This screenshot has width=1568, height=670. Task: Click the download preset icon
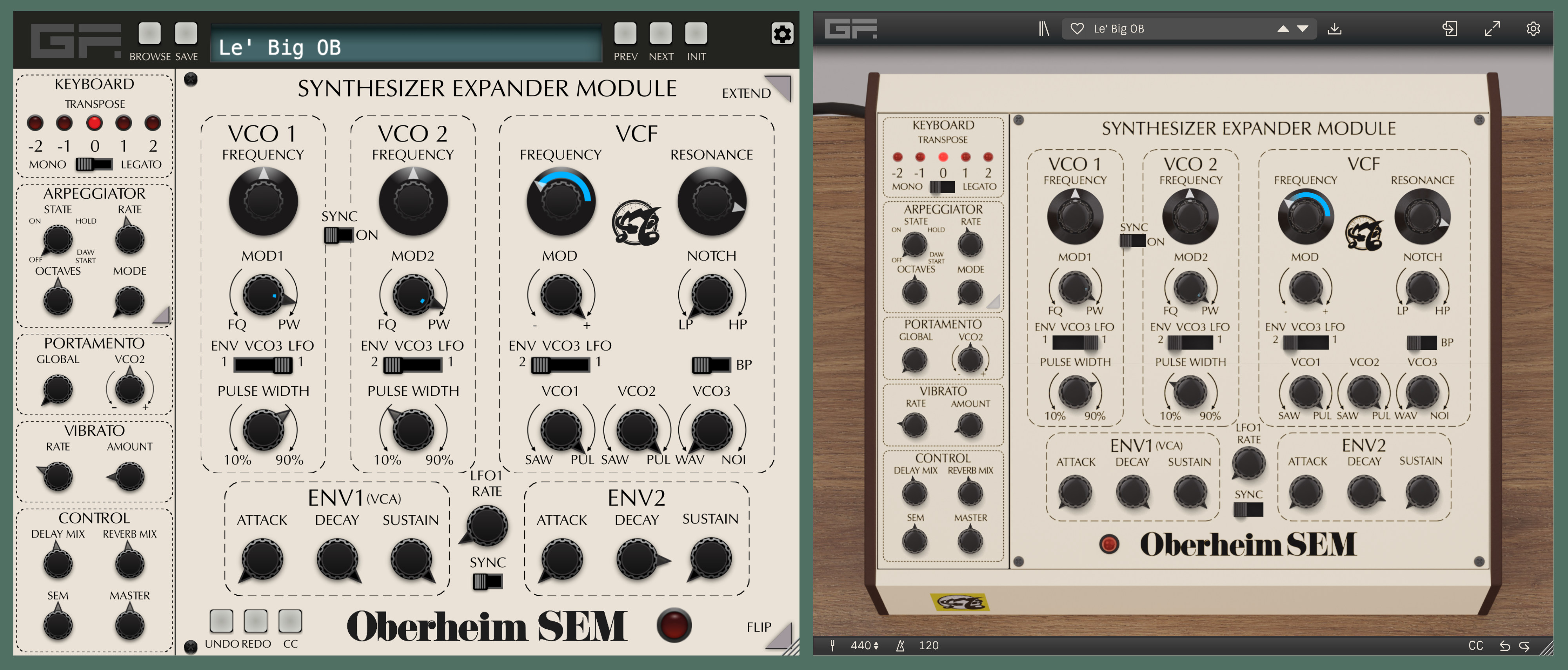[x=1334, y=29]
